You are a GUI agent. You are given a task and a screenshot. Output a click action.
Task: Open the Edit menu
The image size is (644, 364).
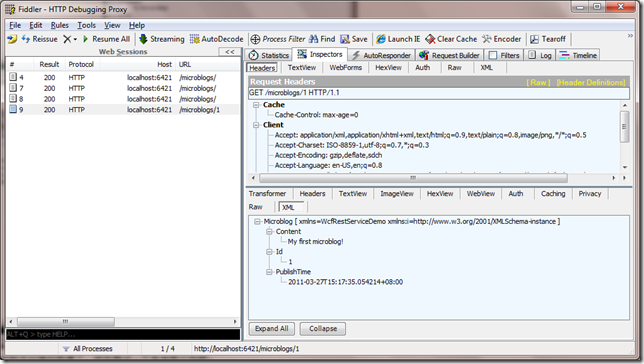click(36, 25)
